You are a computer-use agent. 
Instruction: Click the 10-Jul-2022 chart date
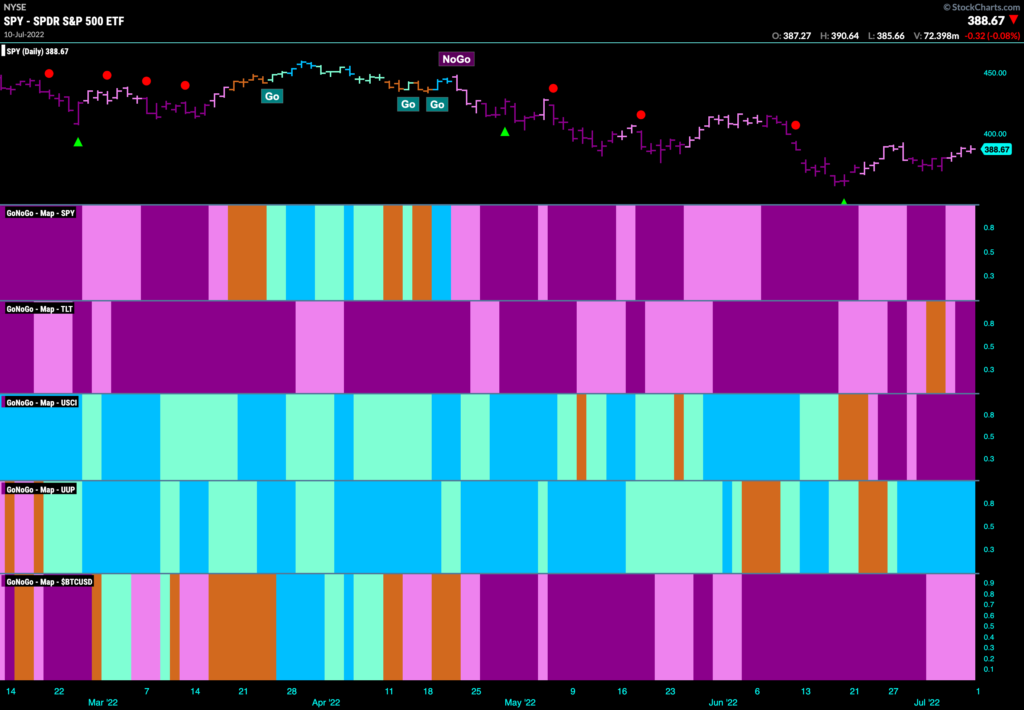click(24, 35)
